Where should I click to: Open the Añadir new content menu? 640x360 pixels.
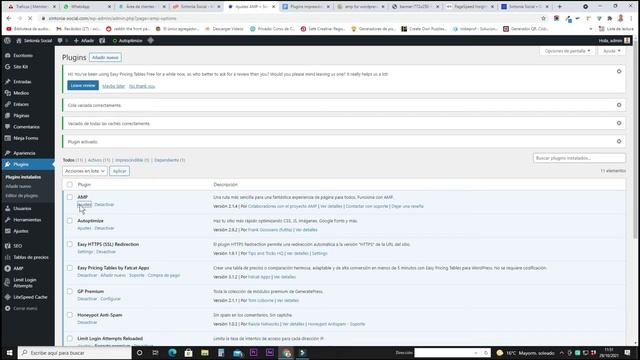click(x=84, y=40)
